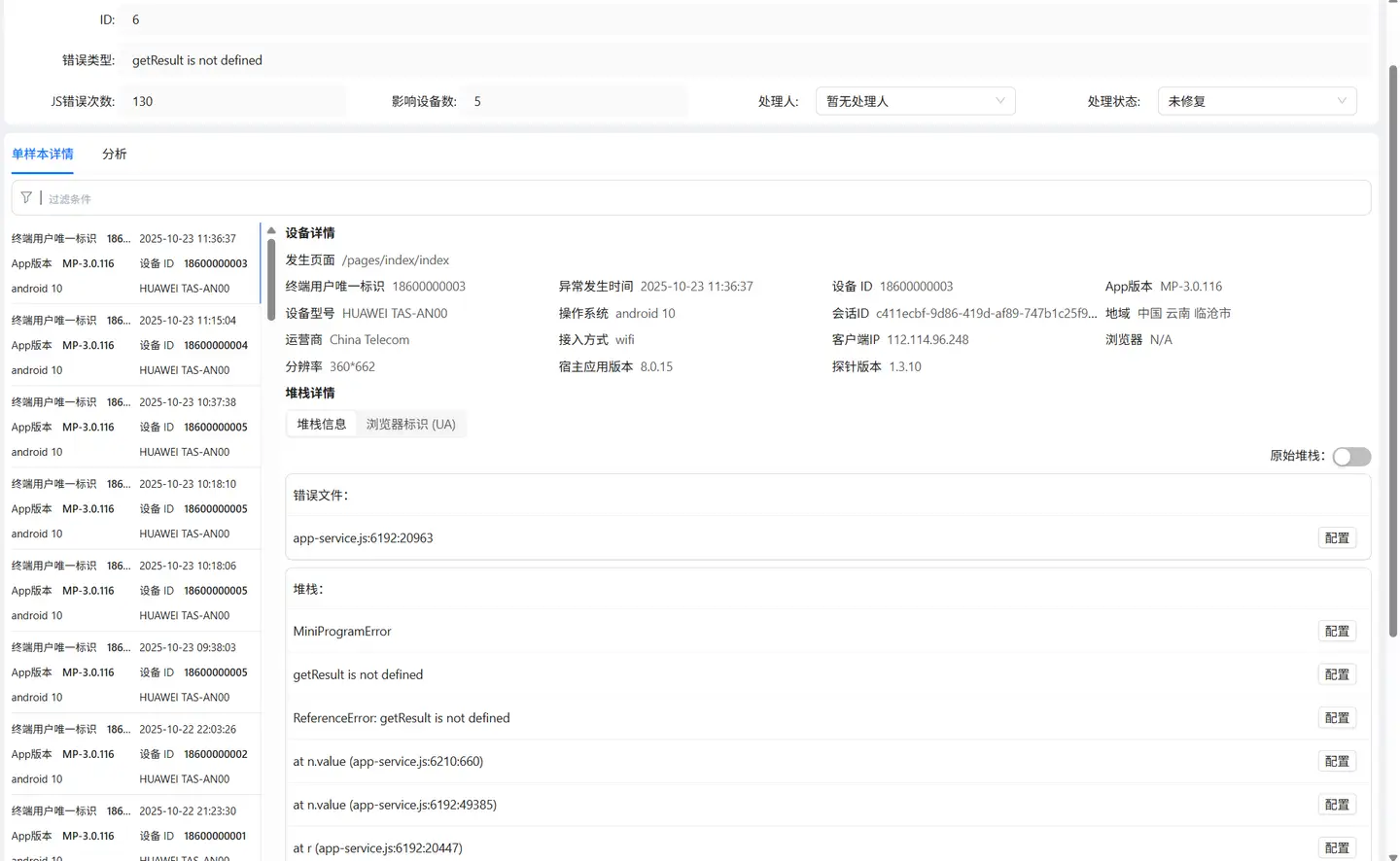The image size is (1400, 861).
Task: Click the chevron arrow in 暂无处理人 selector
Action: pyautogui.click(x=1000, y=101)
